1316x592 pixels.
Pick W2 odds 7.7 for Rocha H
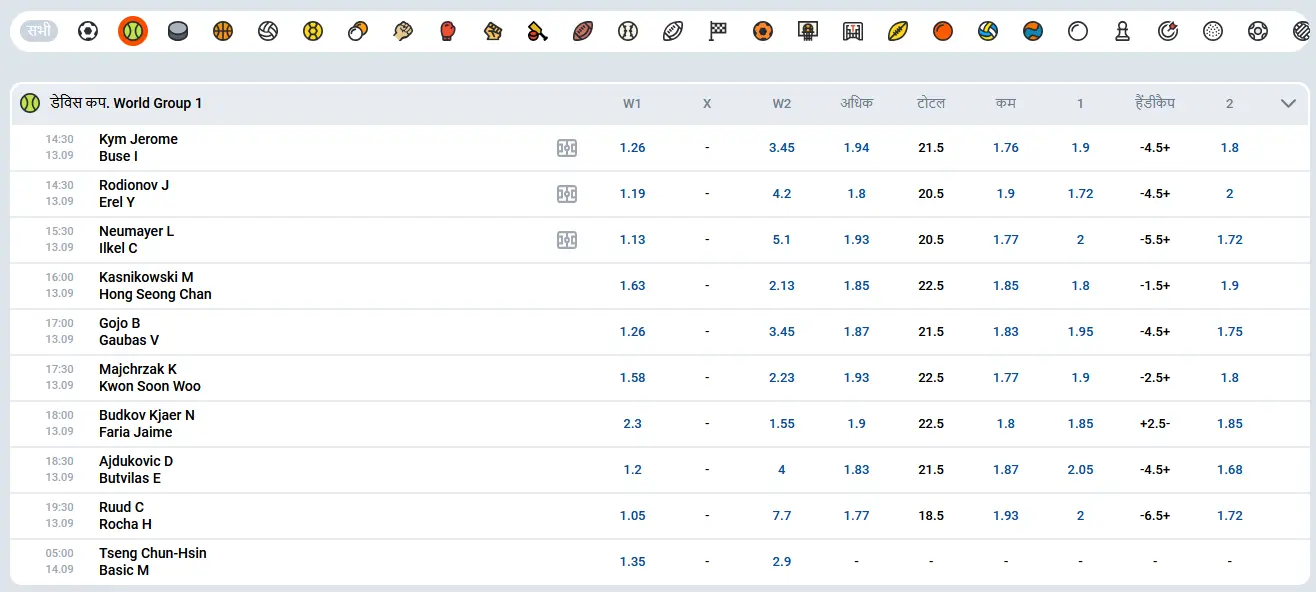click(x=782, y=516)
